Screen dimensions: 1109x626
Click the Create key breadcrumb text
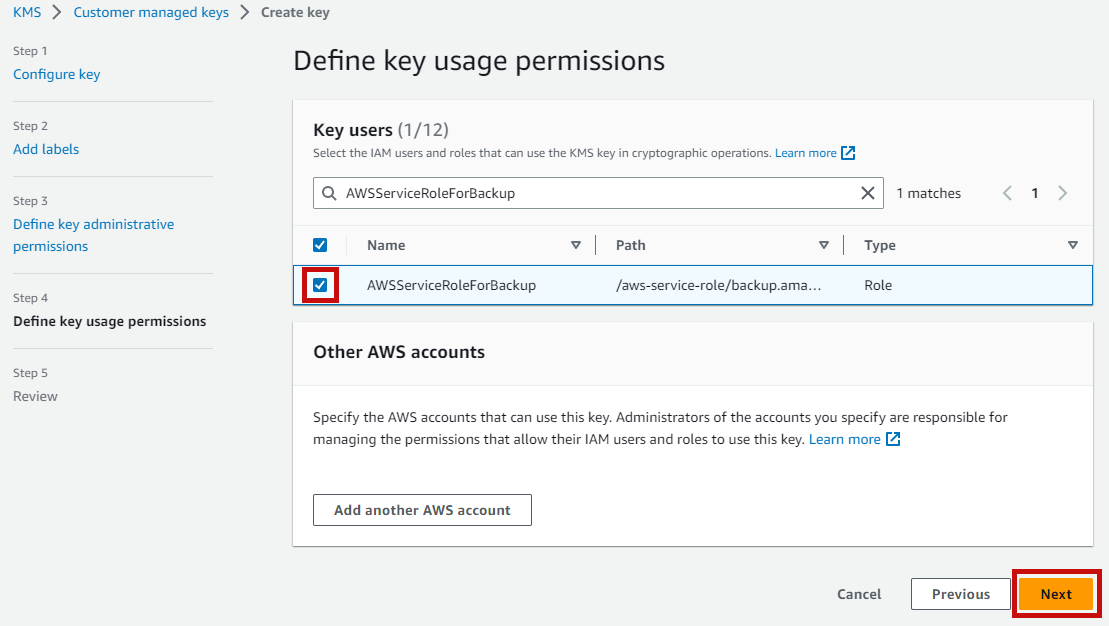click(x=295, y=12)
